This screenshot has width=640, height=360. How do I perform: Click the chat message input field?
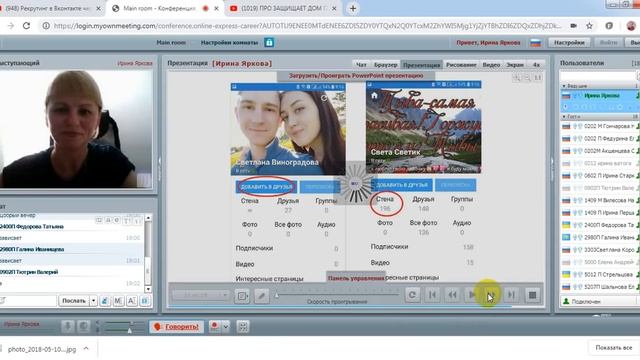pyautogui.click(x=27, y=301)
